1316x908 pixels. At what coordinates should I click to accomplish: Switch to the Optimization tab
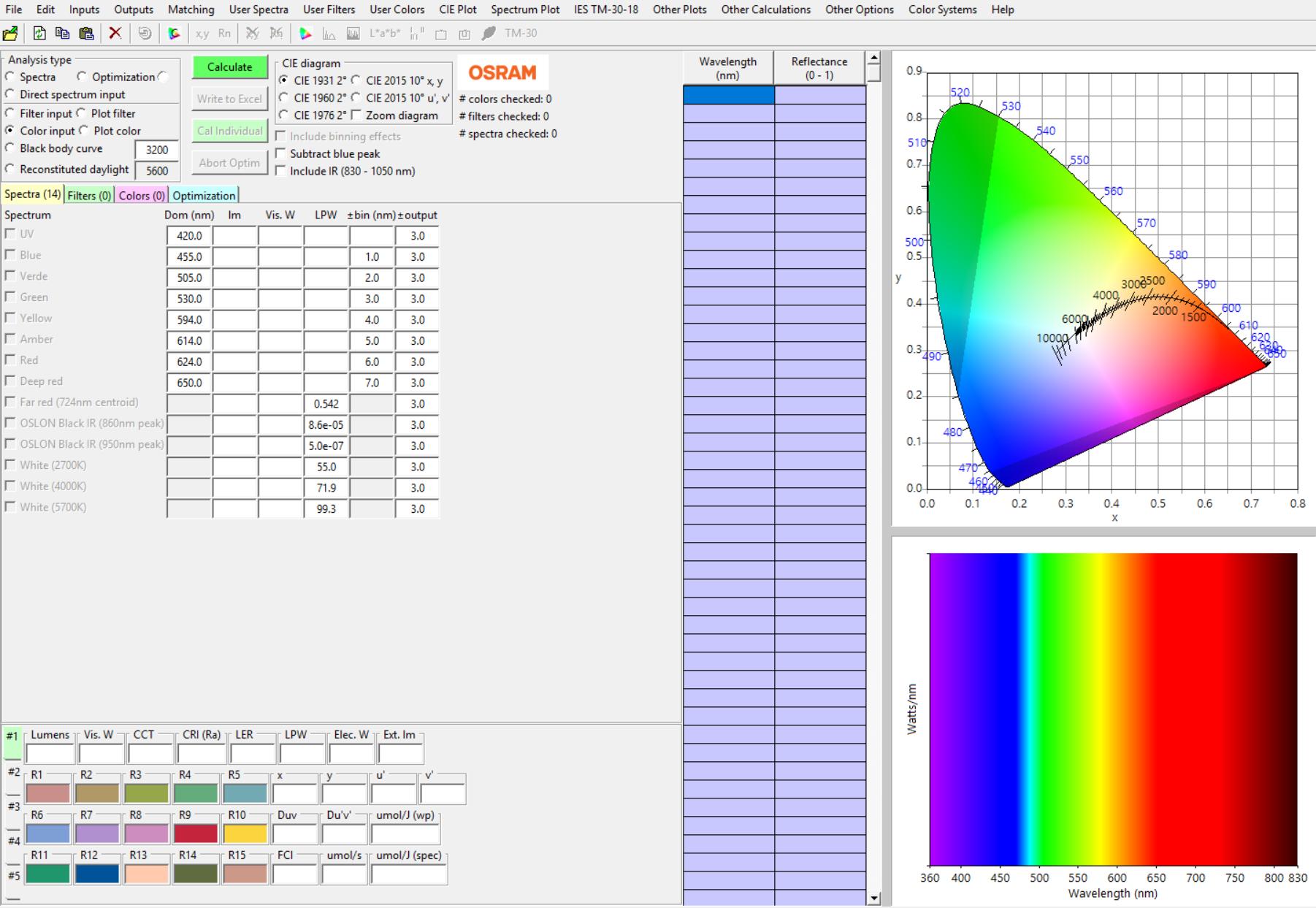[x=204, y=196]
